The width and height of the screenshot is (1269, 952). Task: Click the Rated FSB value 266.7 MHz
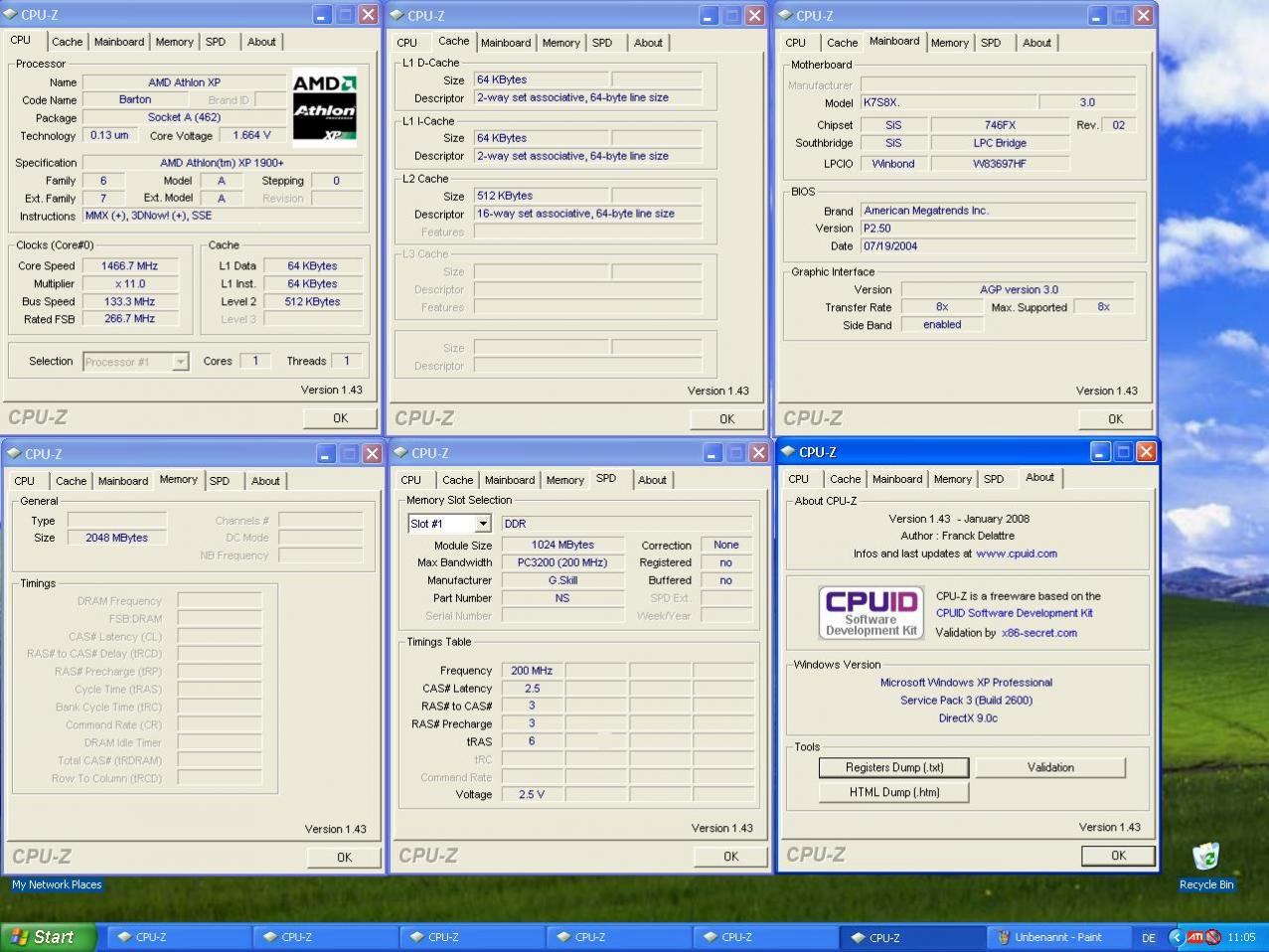129,319
